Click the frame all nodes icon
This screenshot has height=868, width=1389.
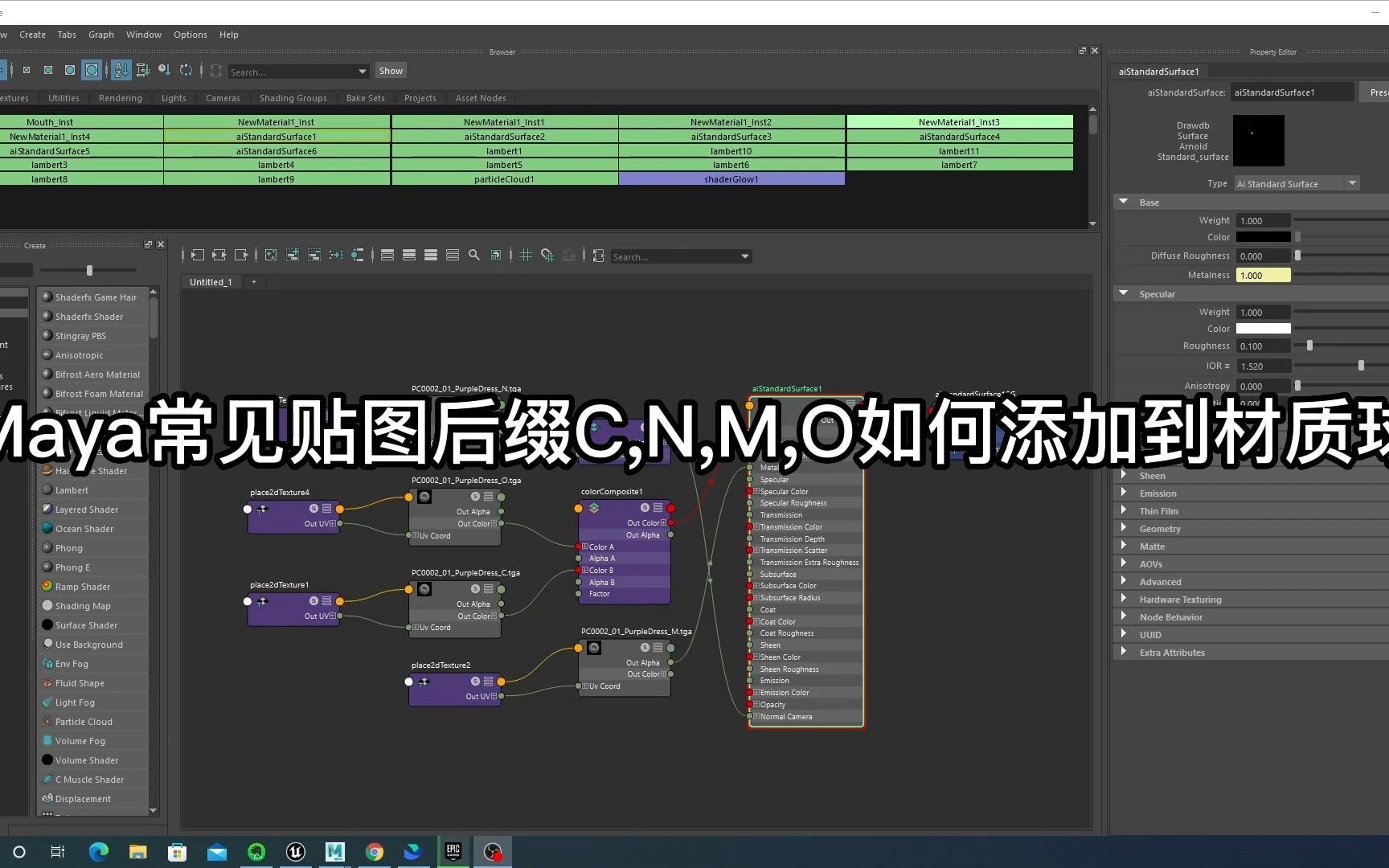click(x=271, y=255)
